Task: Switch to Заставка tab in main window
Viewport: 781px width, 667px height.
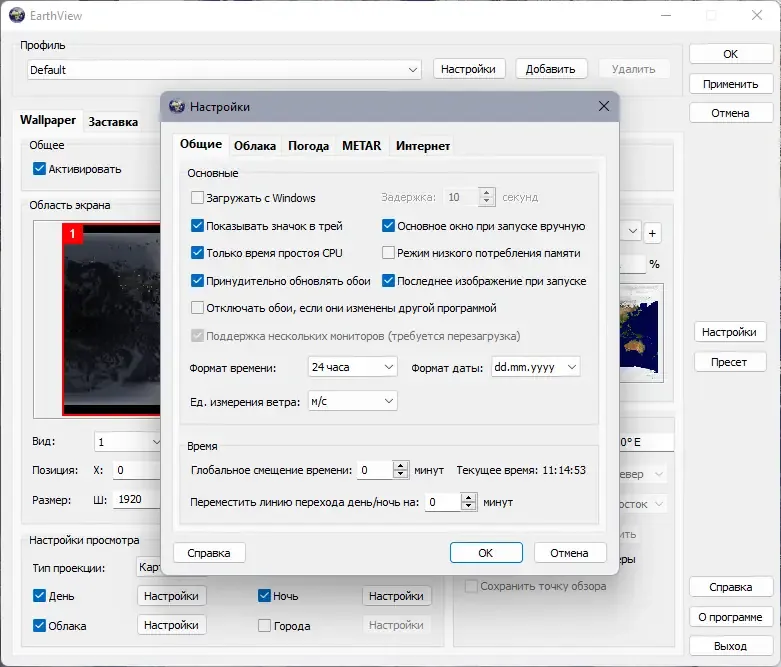Action: [x=113, y=122]
